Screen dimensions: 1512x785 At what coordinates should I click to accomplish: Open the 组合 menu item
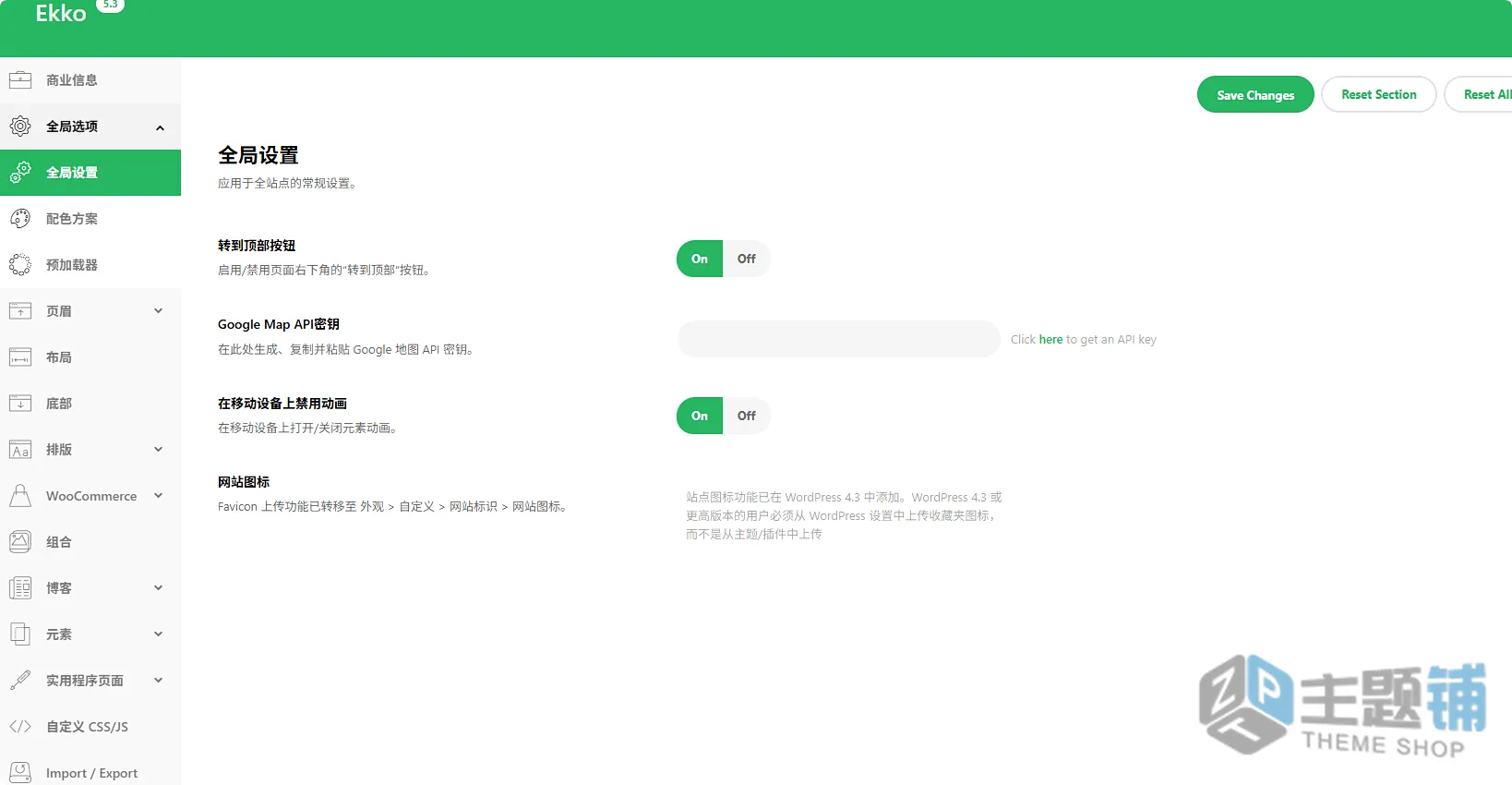tap(90, 542)
